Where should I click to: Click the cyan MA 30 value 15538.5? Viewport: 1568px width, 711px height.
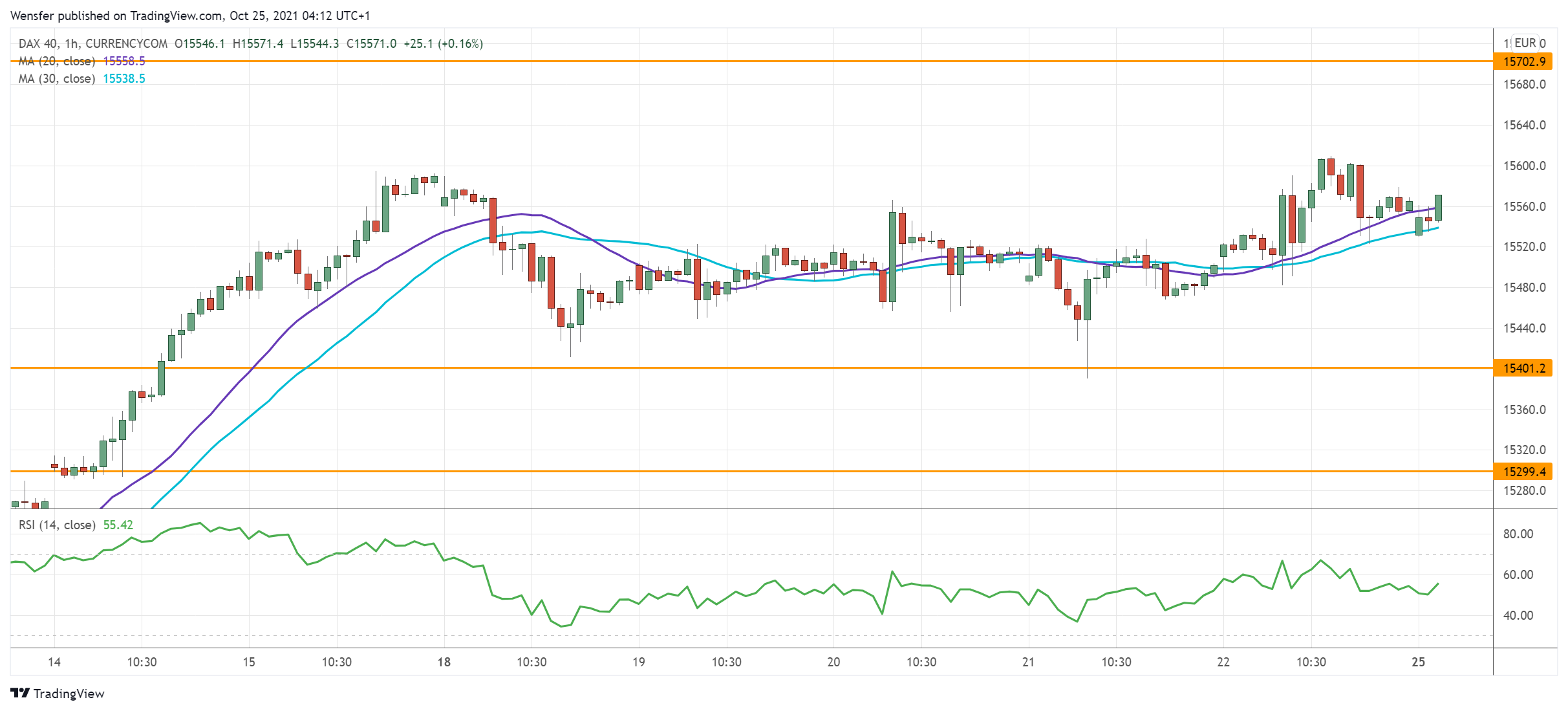pyautogui.click(x=124, y=78)
